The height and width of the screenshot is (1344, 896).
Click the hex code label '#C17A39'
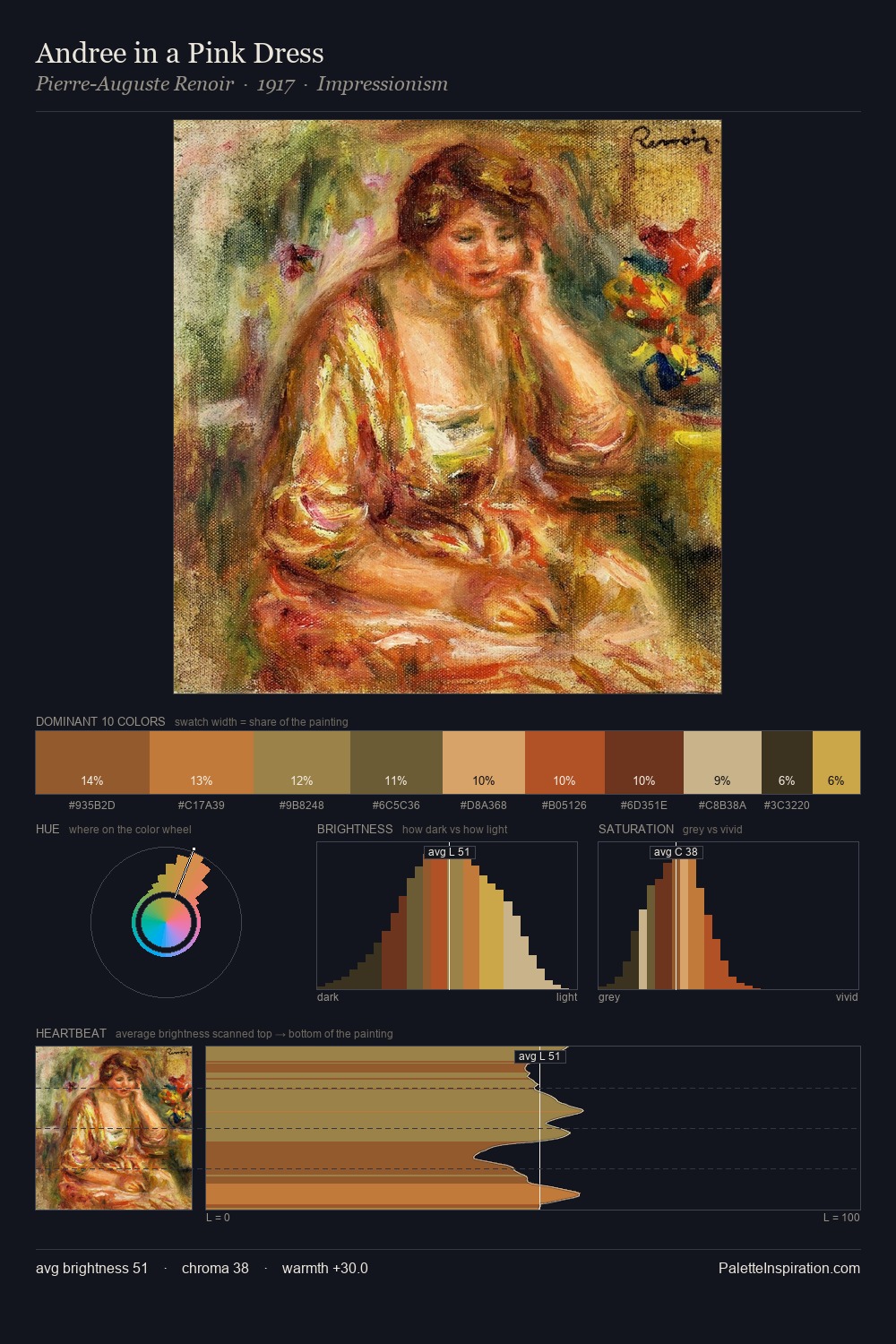click(x=202, y=806)
